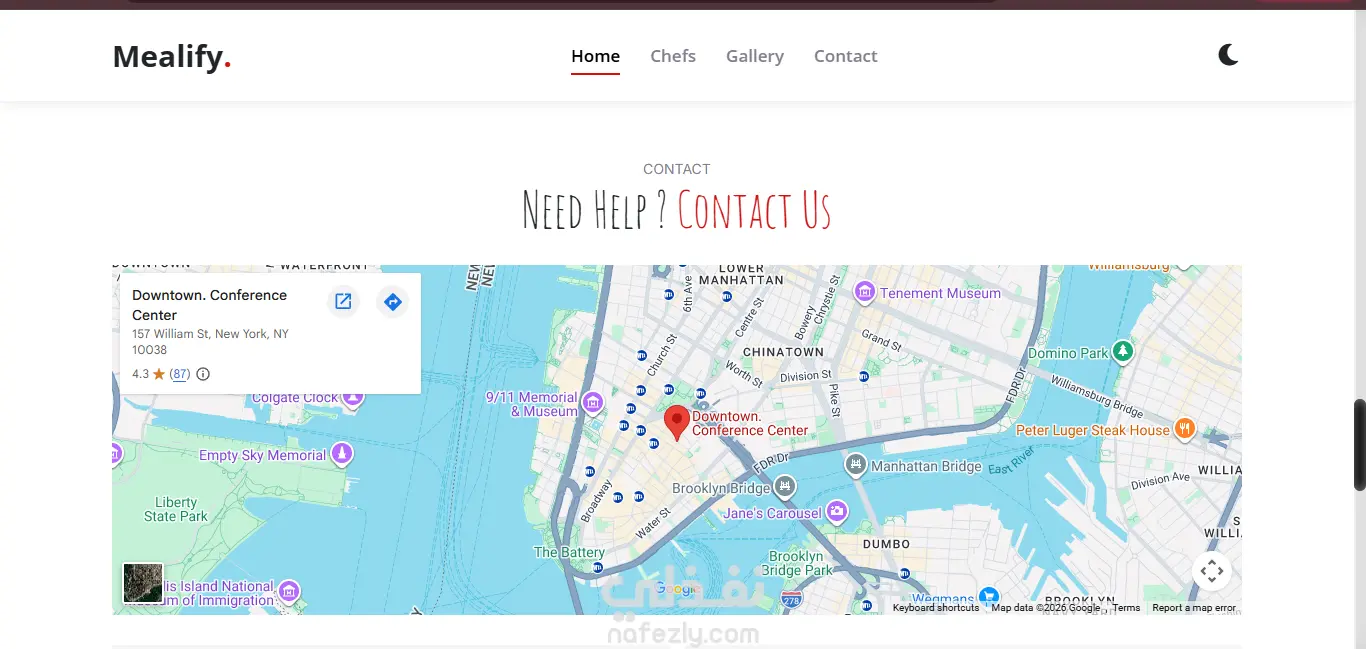
Task: Toggle the map camera controls button
Action: (x=1211, y=571)
